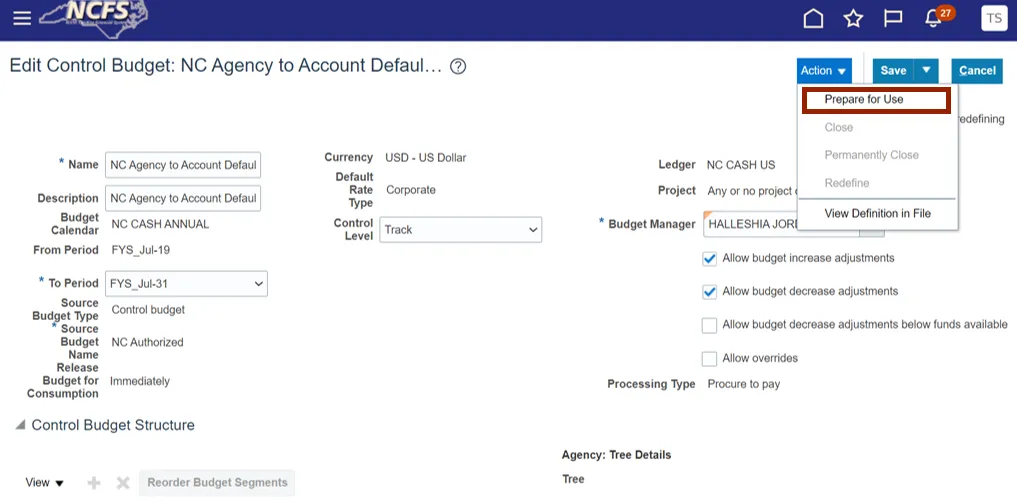Check decrease adjustments below funds available

(710, 326)
